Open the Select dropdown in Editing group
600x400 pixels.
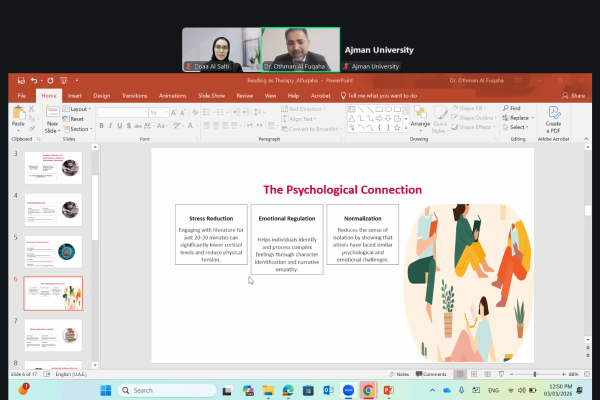(516, 127)
